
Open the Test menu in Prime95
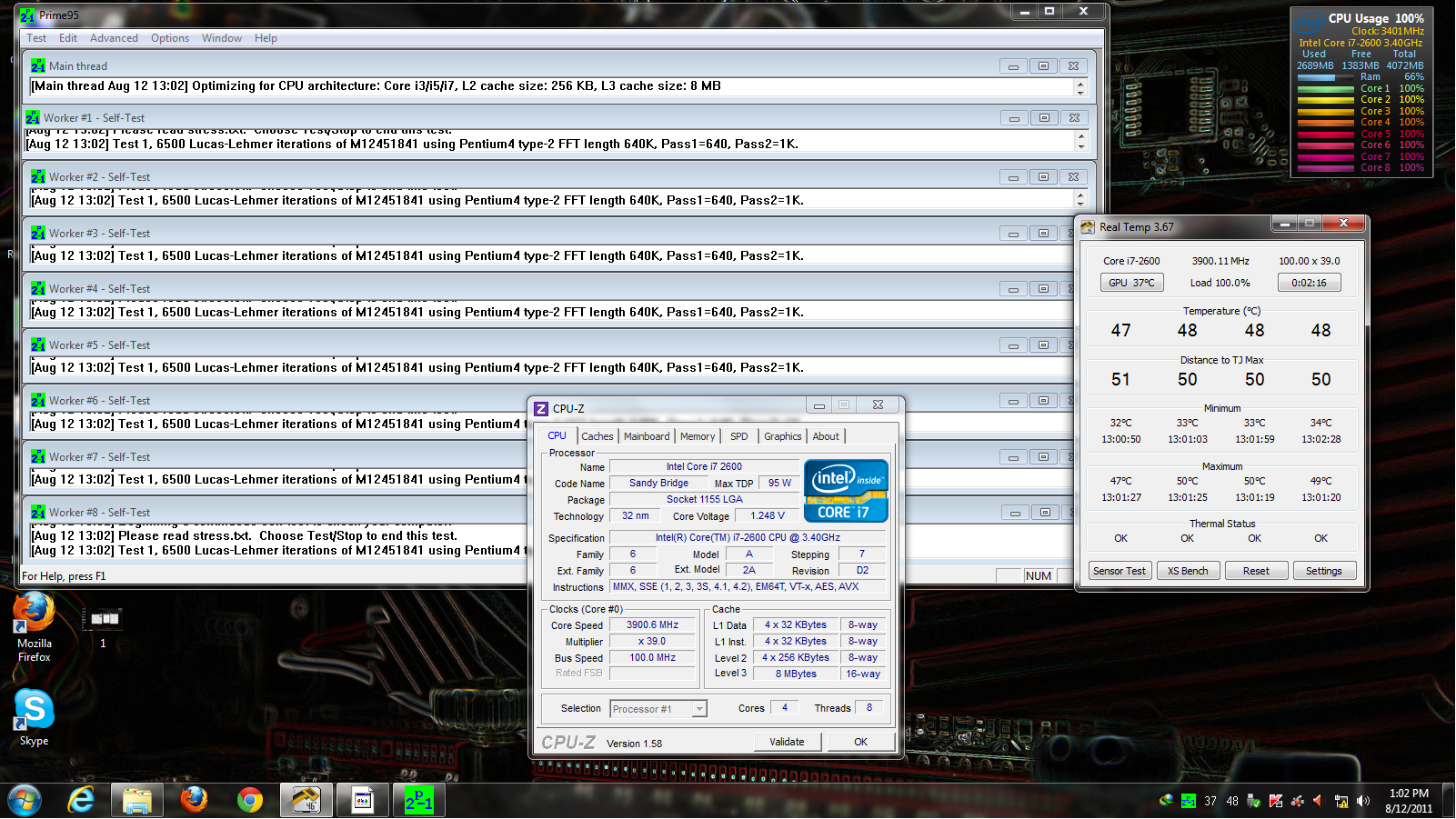click(x=36, y=38)
